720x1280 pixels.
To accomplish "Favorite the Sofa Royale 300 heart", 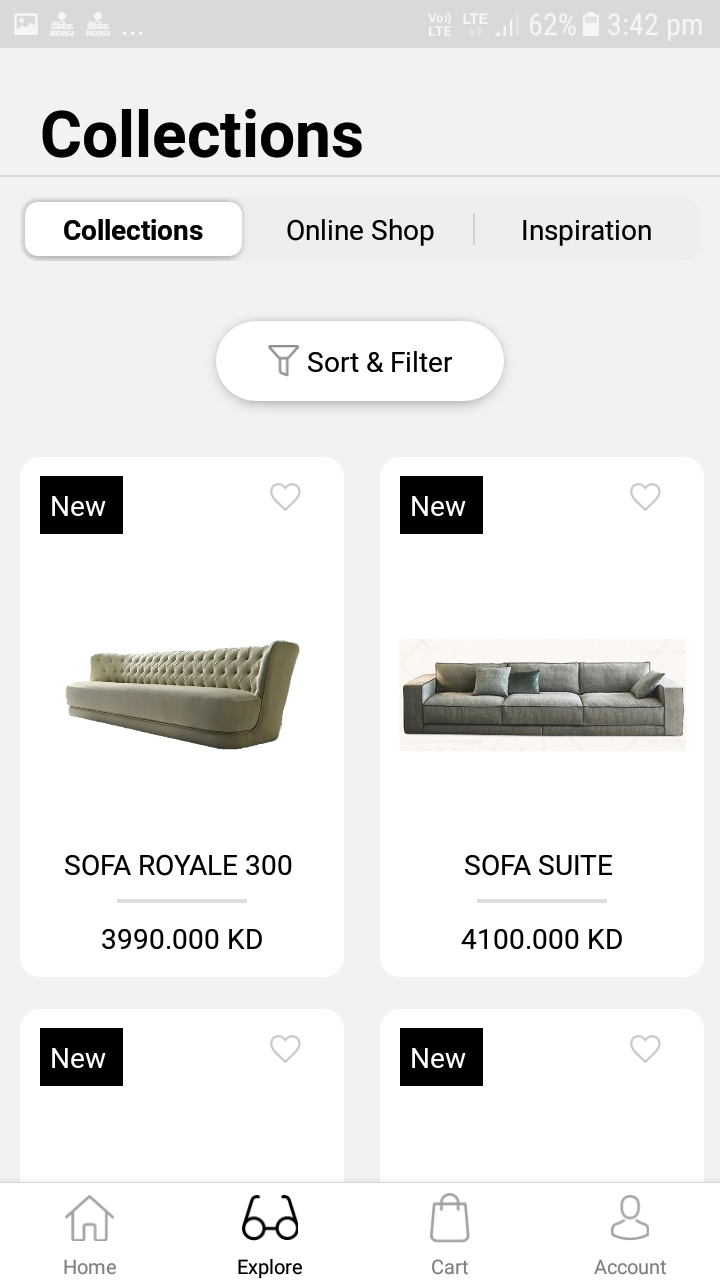I will tap(285, 496).
